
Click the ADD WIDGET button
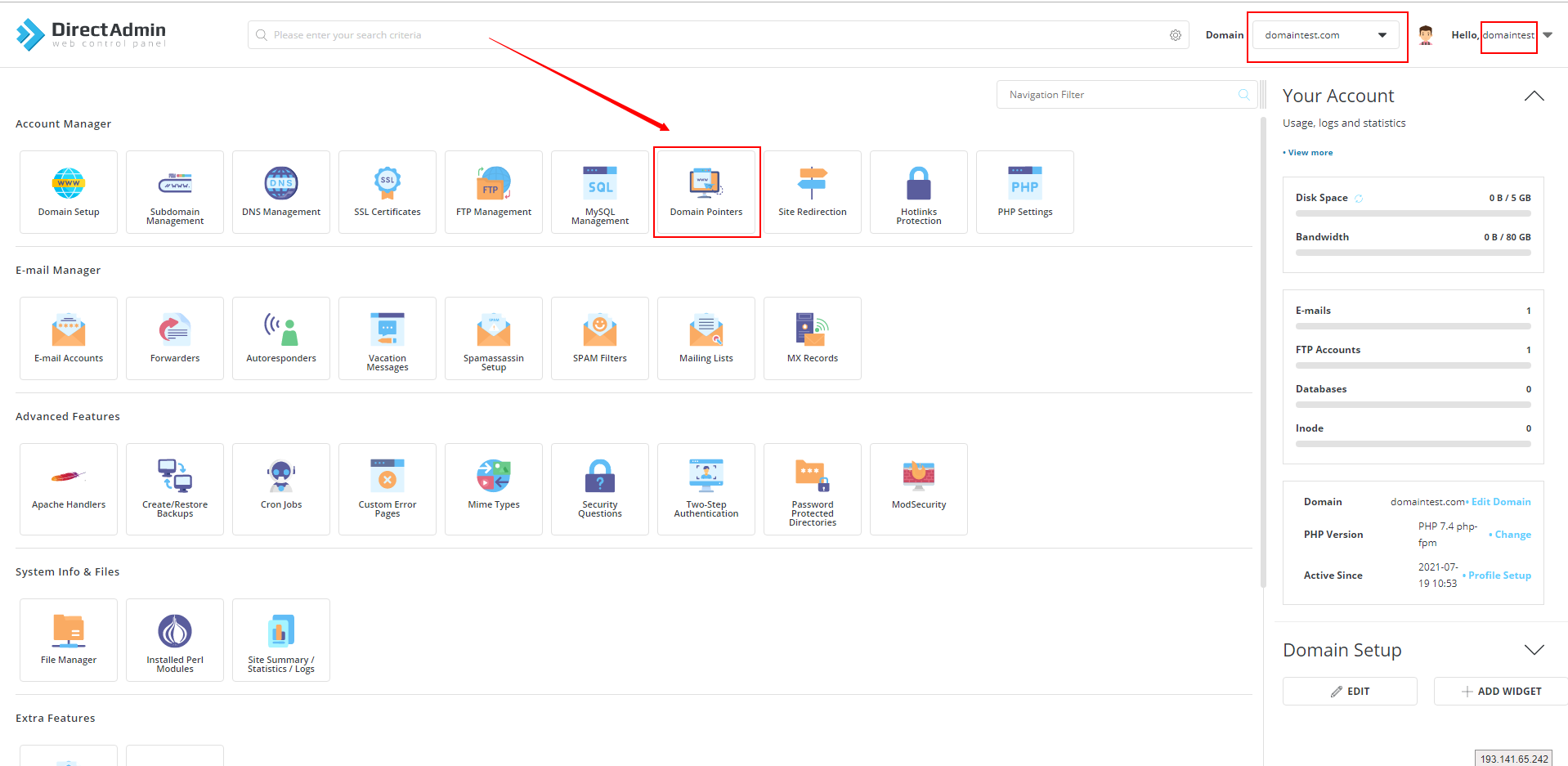coord(1501,691)
